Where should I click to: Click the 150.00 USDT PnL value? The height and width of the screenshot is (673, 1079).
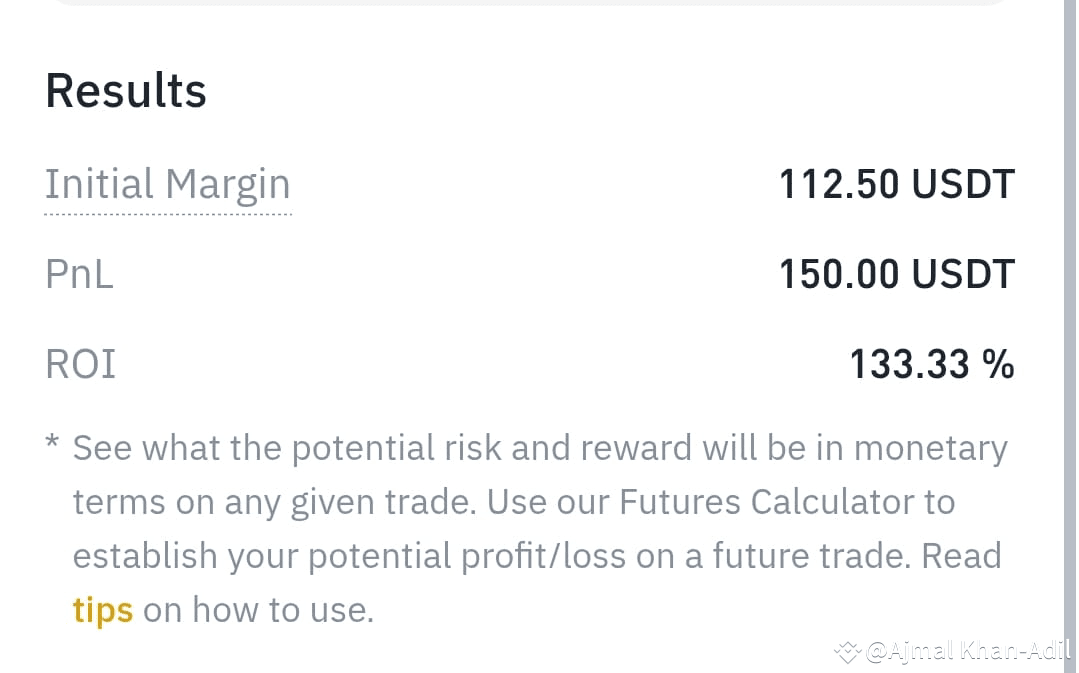(897, 274)
